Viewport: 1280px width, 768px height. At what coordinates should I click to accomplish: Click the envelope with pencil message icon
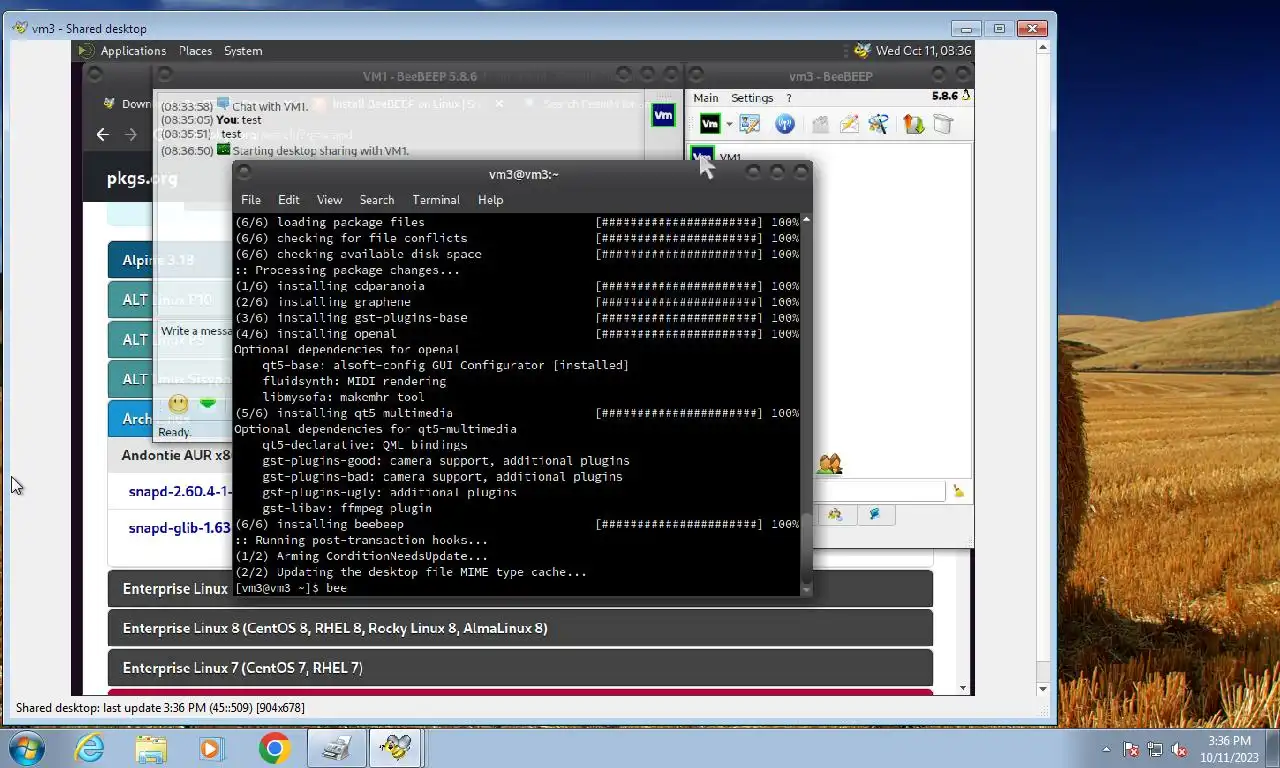[x=849, y=124]
